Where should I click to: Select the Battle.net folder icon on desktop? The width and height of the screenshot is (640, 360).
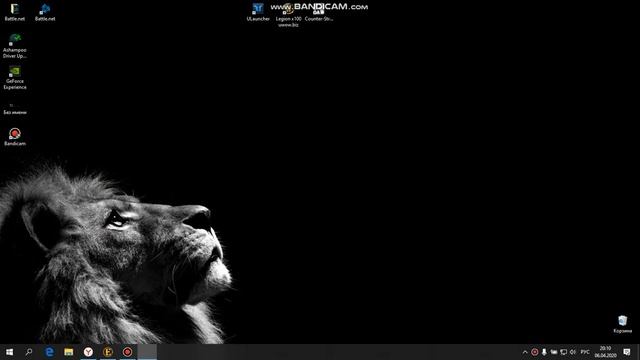[x=15, y=12]
